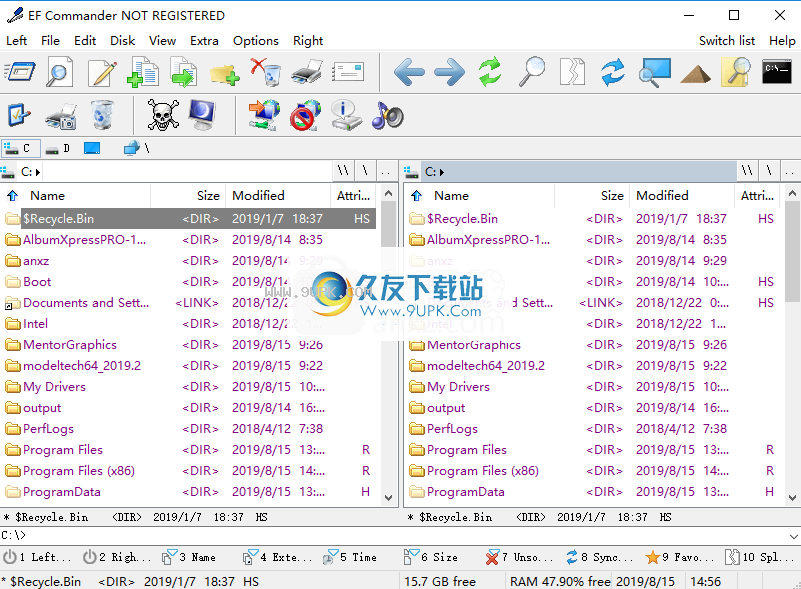Click function key 8 Sync button
This screenshot has width=801, height=589.
(x=599, y=557)
